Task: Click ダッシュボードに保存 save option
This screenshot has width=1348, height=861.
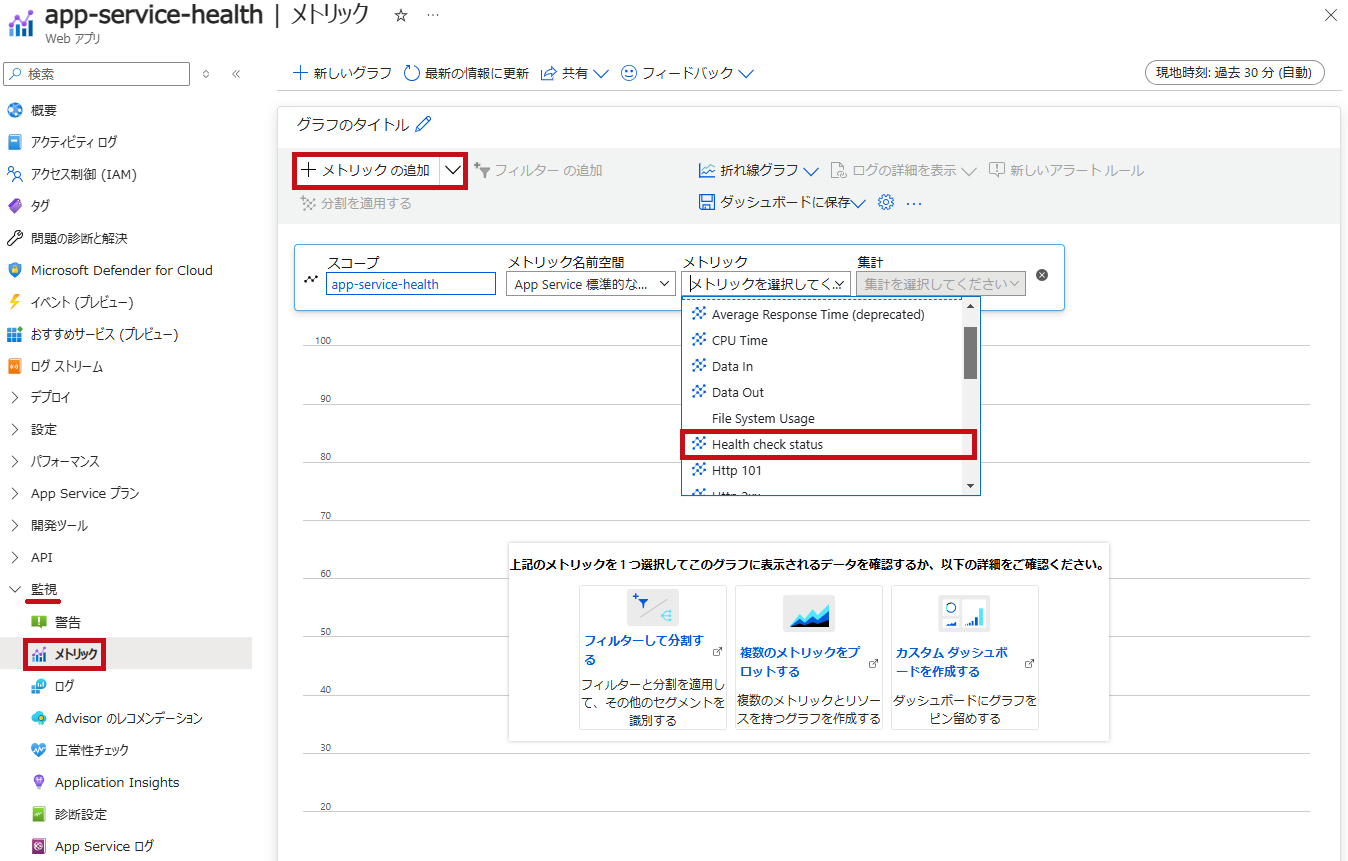Action: 782,202
